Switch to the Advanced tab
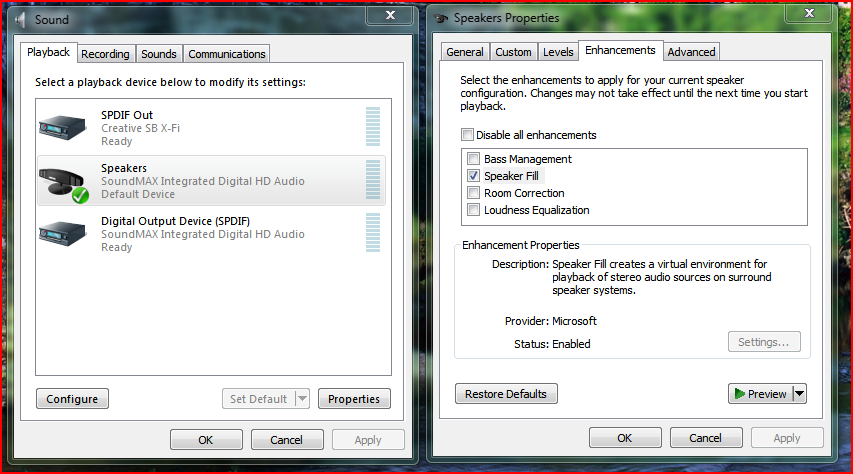Screen dimensions: 853x474 pyautogui.click(x=691, y=52)
